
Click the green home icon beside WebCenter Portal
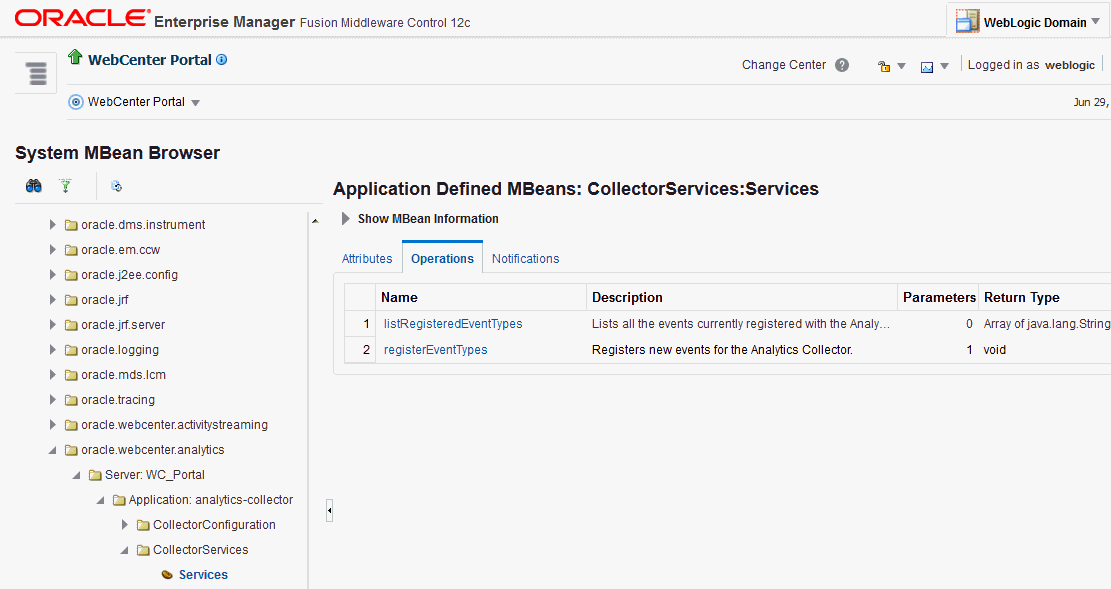(74, 59)
